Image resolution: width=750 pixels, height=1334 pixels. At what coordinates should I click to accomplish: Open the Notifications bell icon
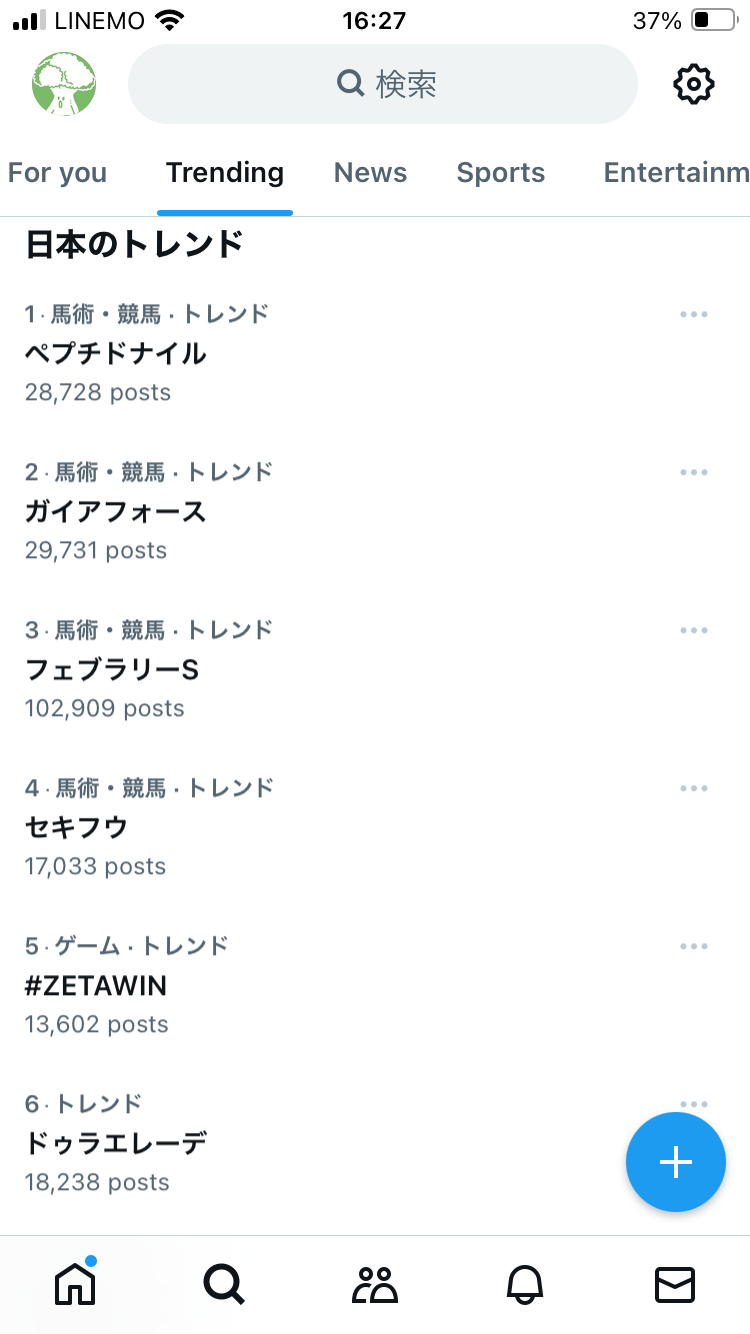point(525,1284)
